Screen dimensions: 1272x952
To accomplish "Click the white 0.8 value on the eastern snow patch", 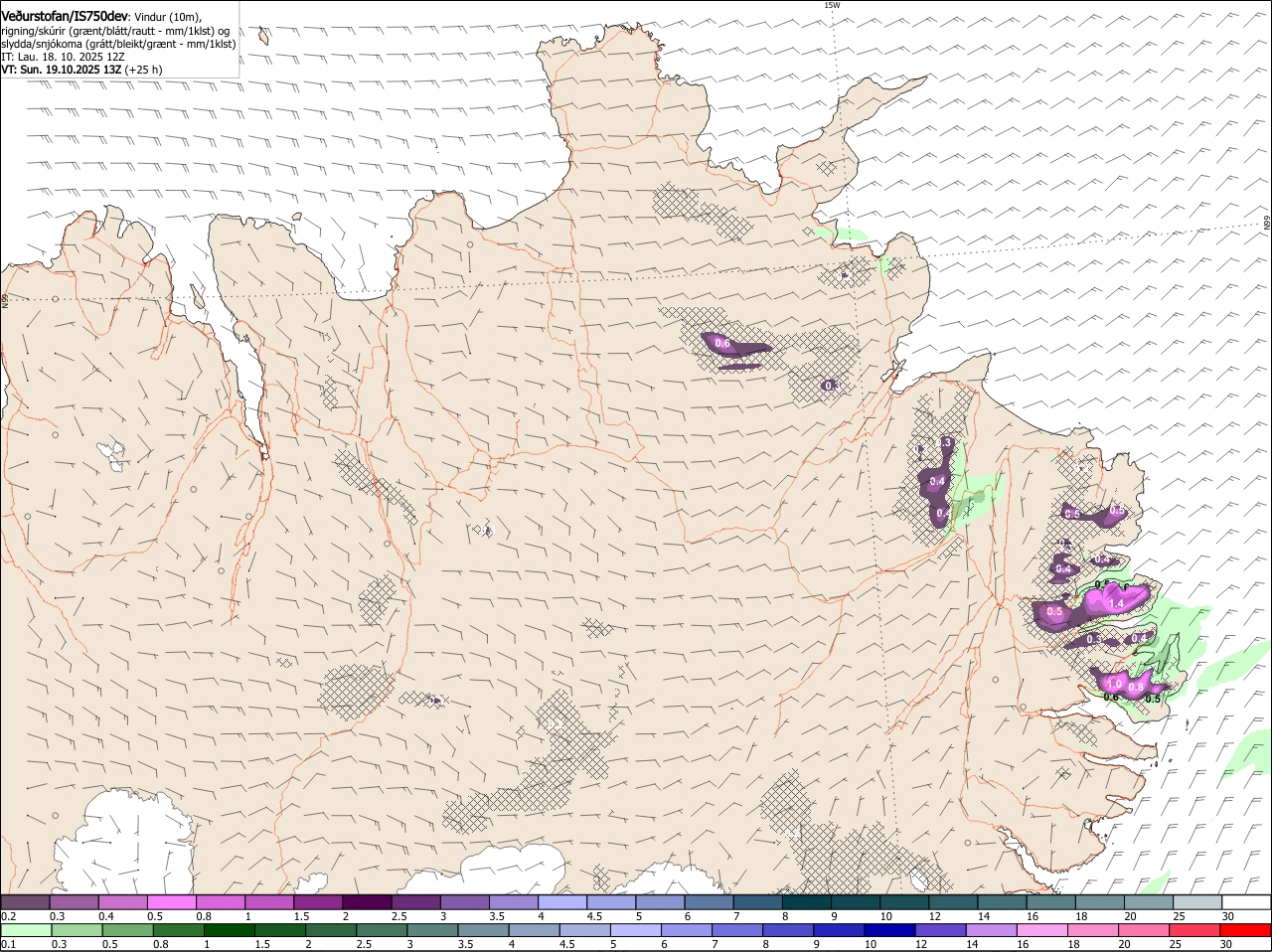I will click(1137, 688).
